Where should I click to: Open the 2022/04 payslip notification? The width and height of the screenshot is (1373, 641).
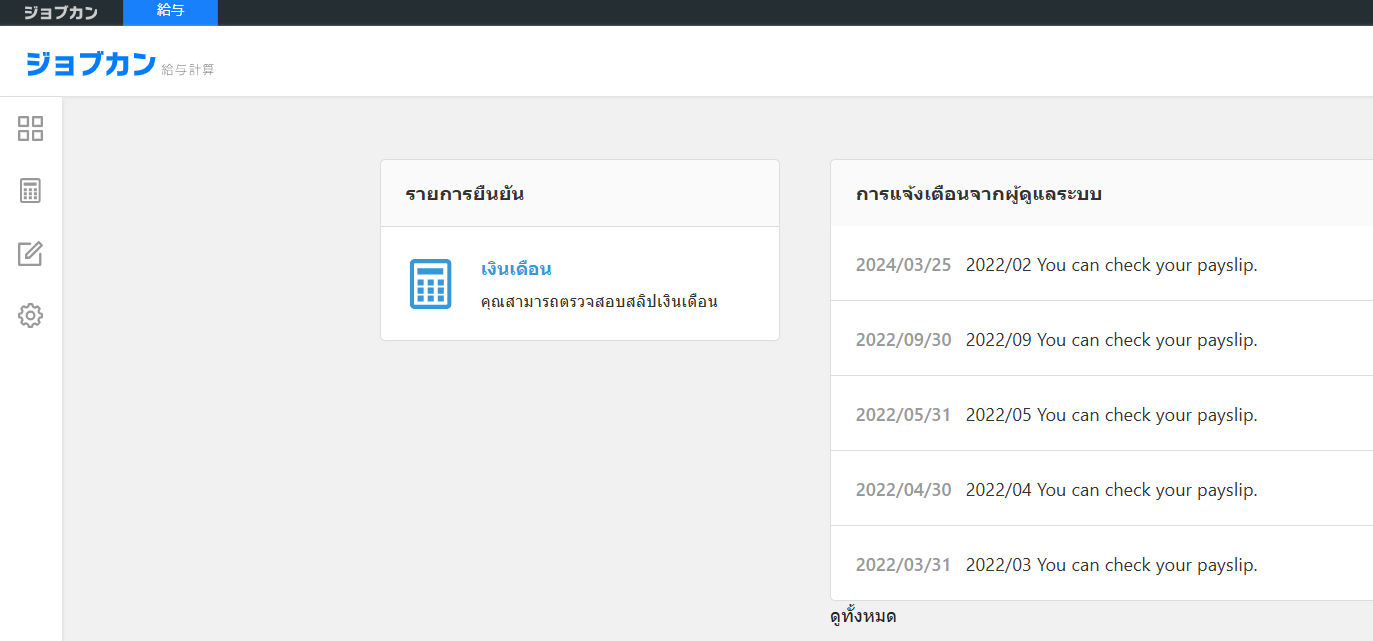click(x=1111, y=490)
